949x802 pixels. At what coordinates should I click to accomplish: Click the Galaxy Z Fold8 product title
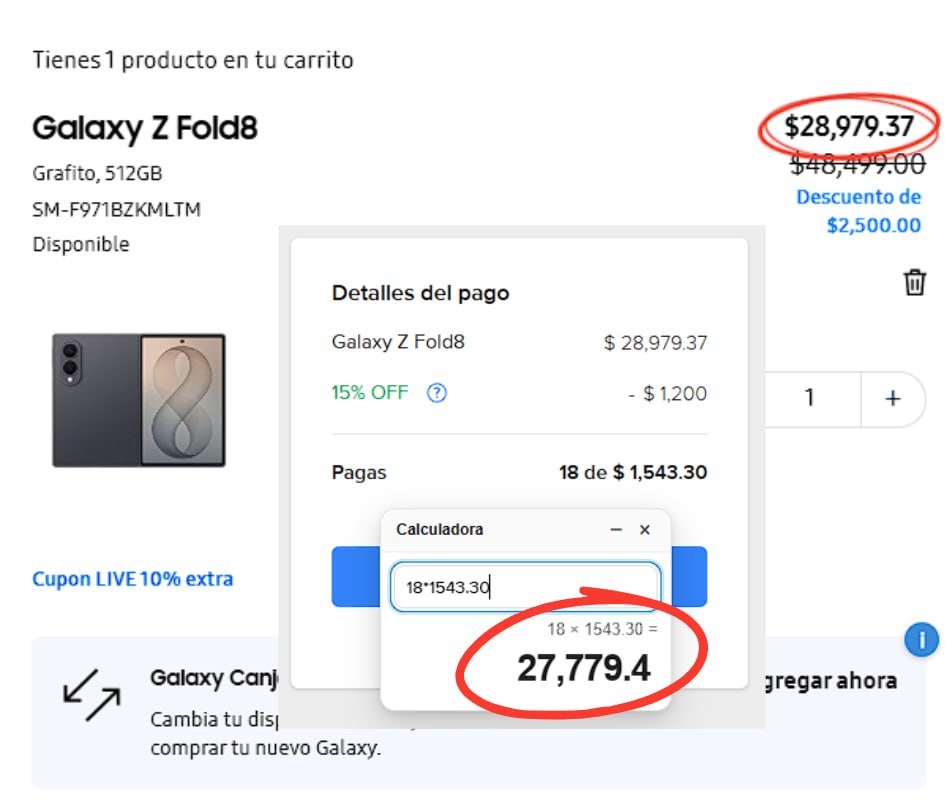point(145,128)
